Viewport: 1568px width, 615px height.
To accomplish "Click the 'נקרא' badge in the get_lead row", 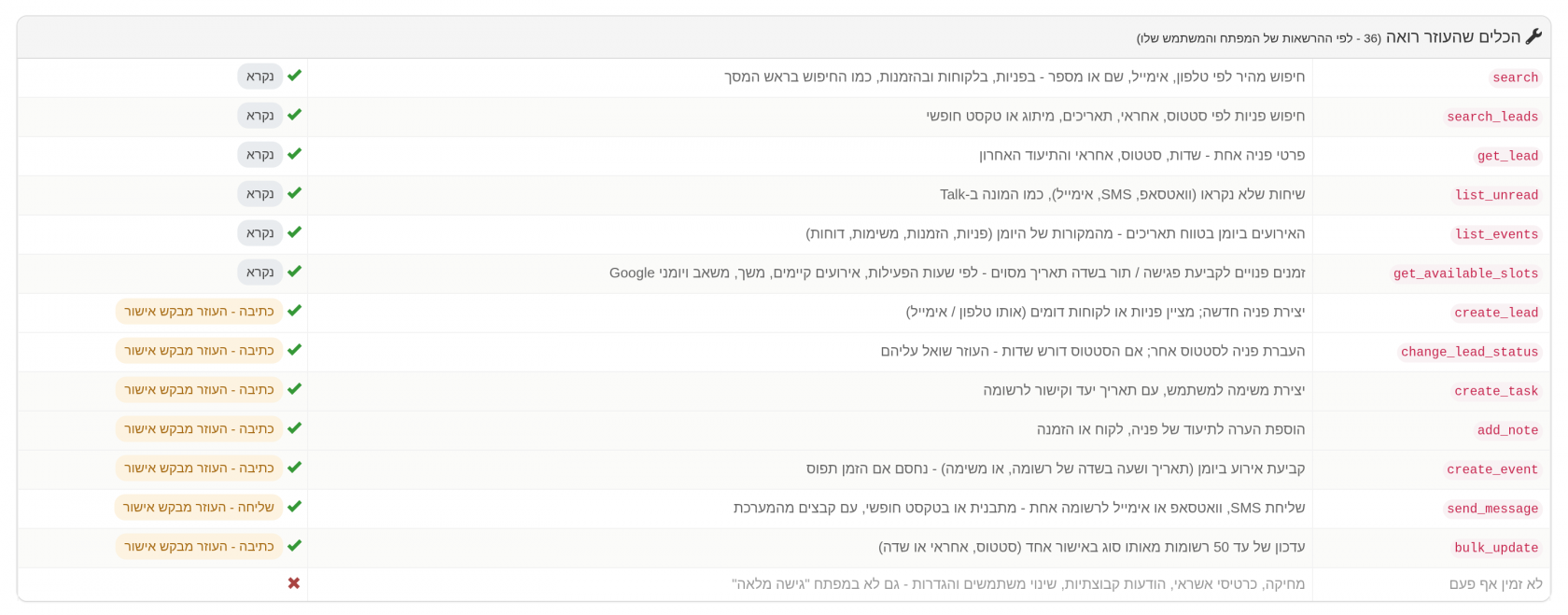I will (x=260, y=154).
